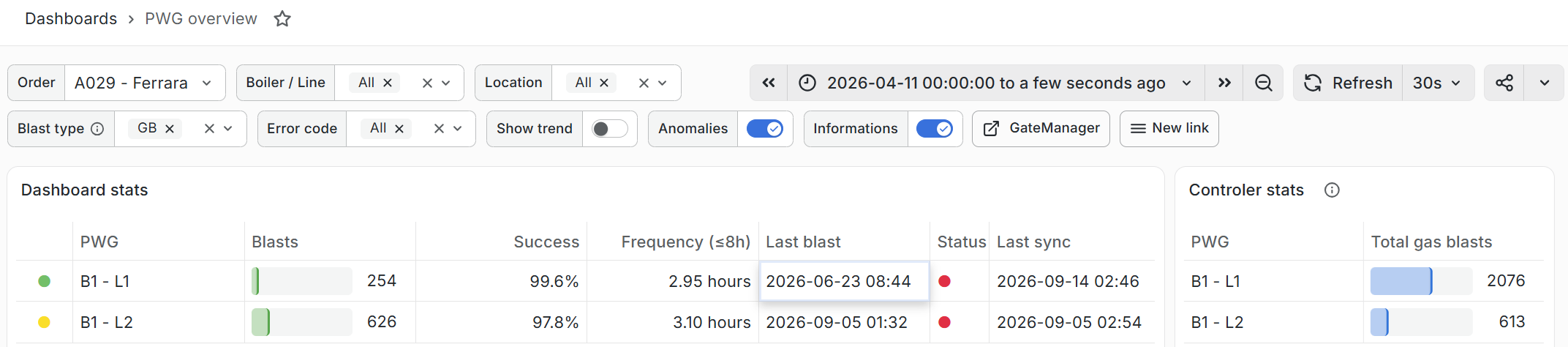Image resolution: width=1568 pixels, height=347 pixels.
Task: Select B1 - L1 in Controler stats
Action: tap(1215, 281)
